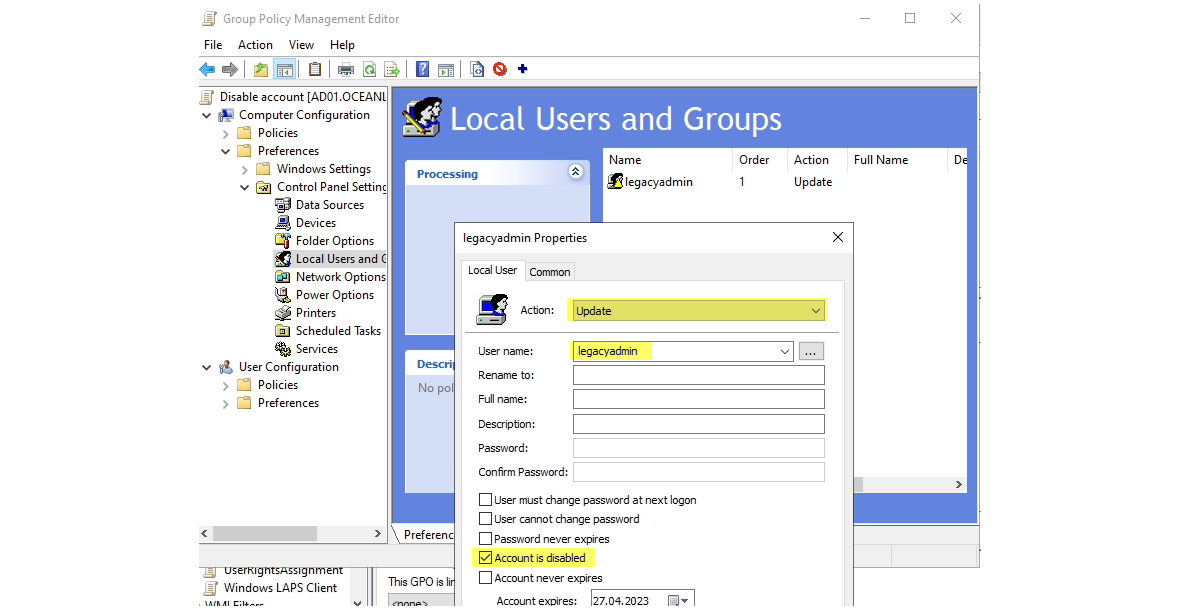Image resolution: width=1182 pixels, height=612 pixels.
Task: Click the legacyadmin user icon in list
Action: tap(615, 182)
